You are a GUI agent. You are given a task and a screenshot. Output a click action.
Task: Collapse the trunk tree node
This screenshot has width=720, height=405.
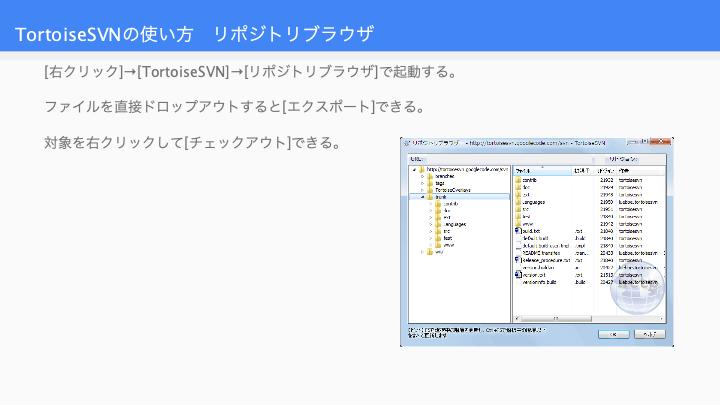423,197
